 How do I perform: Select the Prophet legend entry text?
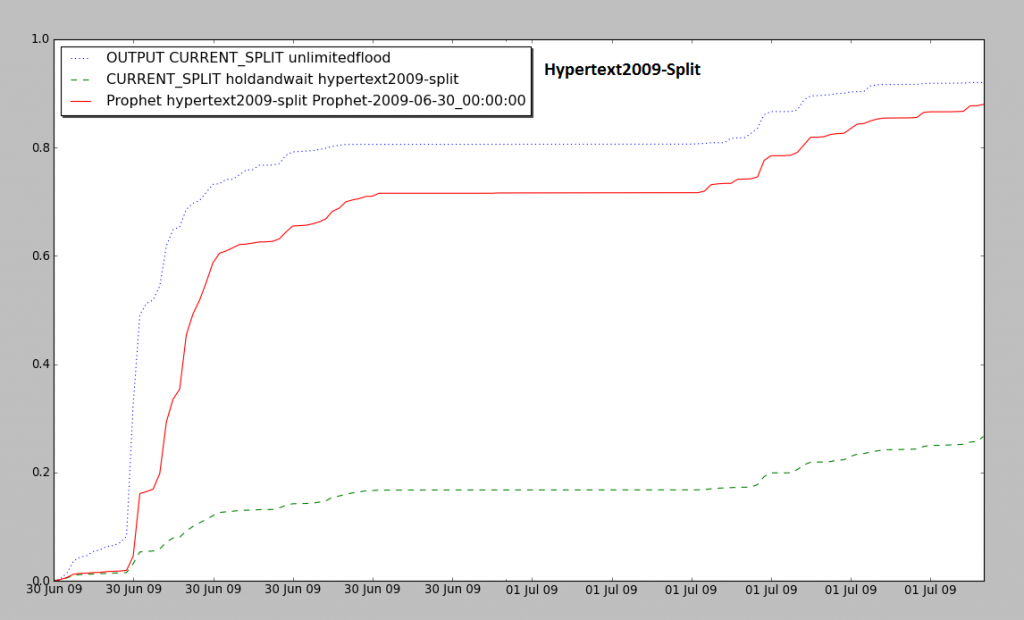(316, 100)
